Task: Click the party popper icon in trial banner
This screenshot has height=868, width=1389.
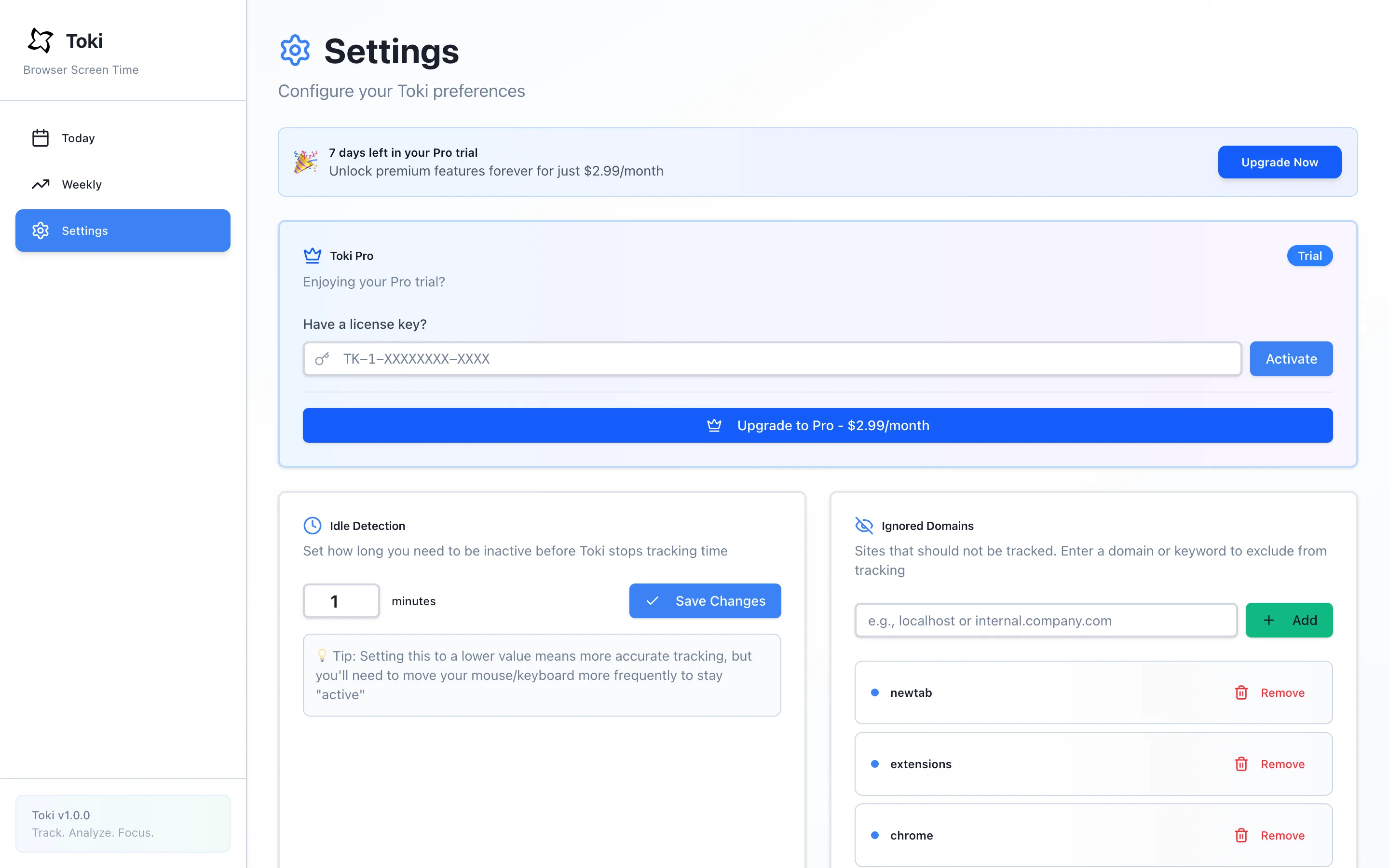Action: pos(305,162)
